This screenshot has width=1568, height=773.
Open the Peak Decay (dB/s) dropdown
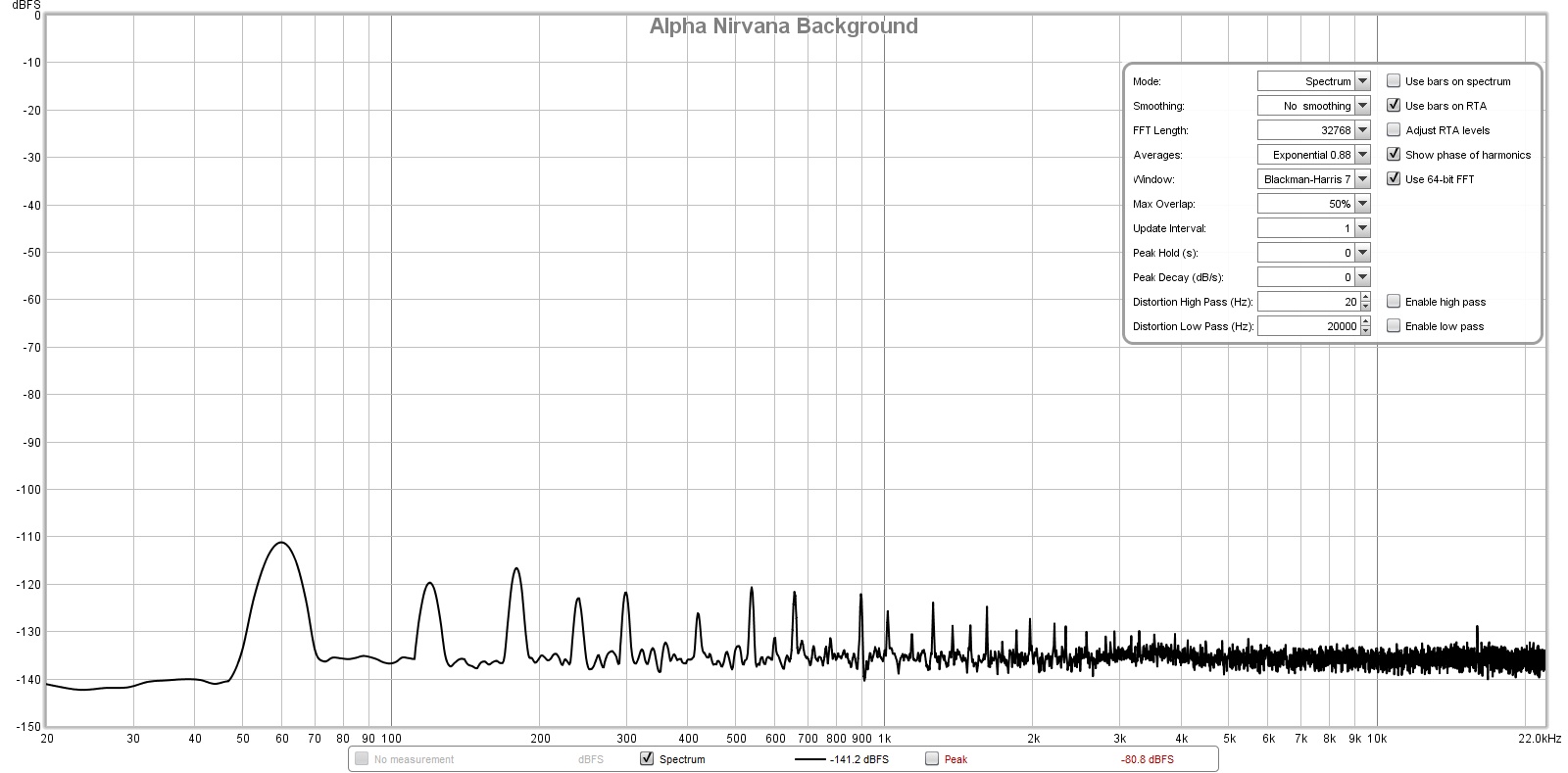[1313, 277]
